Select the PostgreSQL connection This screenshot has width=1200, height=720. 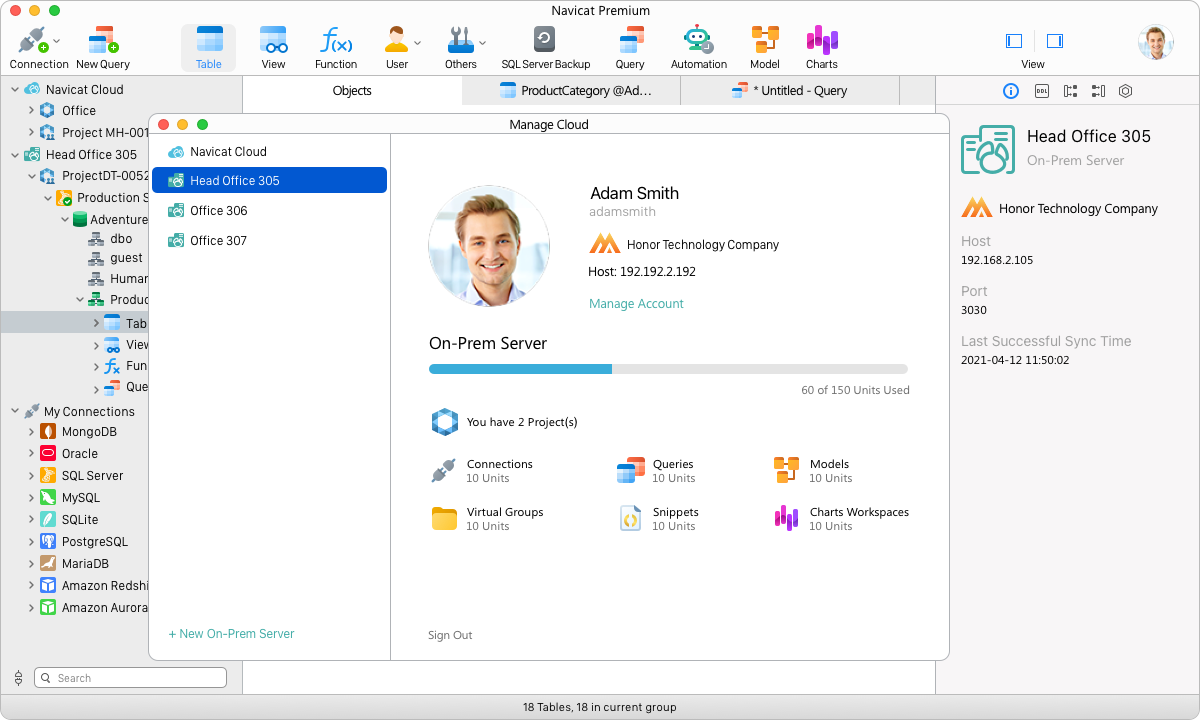pyautogui.click(x=94, y=542)
